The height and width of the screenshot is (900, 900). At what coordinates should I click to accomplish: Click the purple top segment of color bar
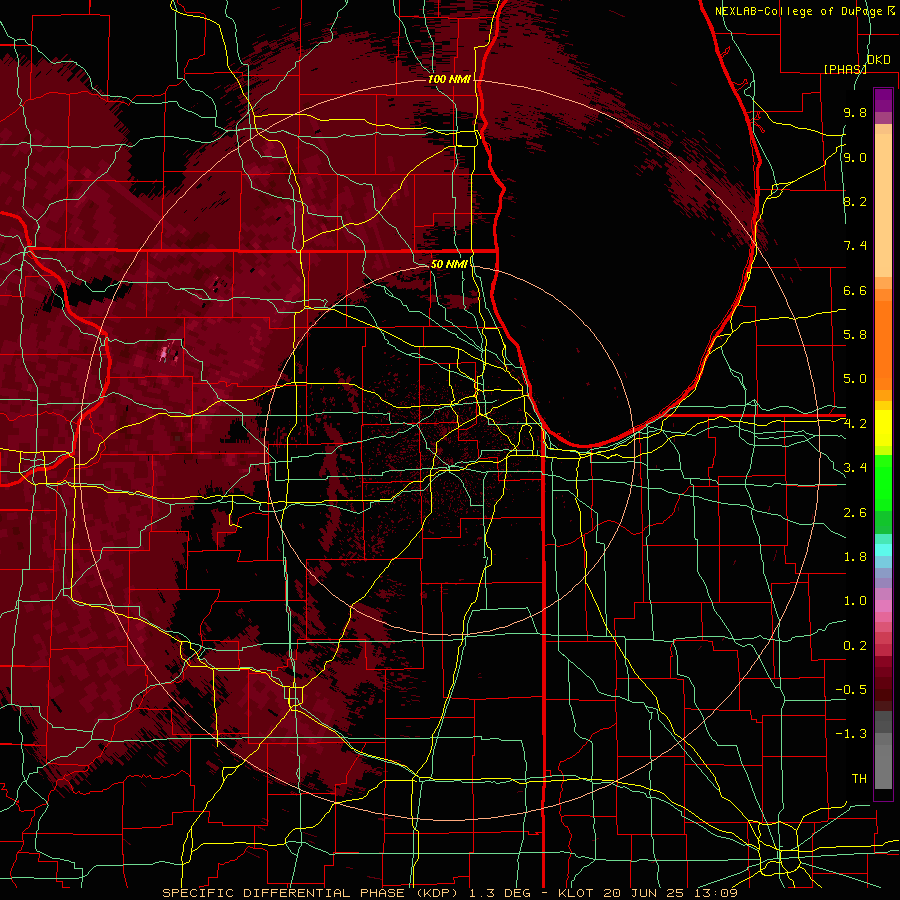[883, 101]
